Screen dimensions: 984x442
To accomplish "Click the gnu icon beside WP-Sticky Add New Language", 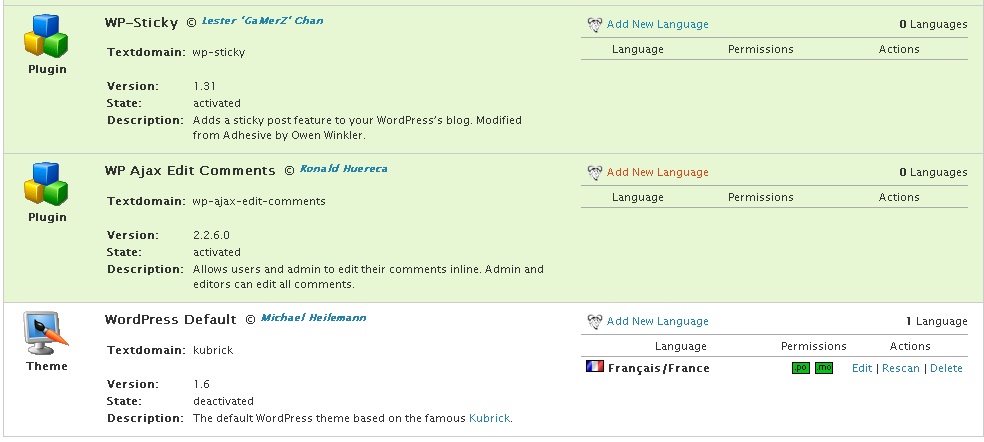I will [x=594, y=24].
